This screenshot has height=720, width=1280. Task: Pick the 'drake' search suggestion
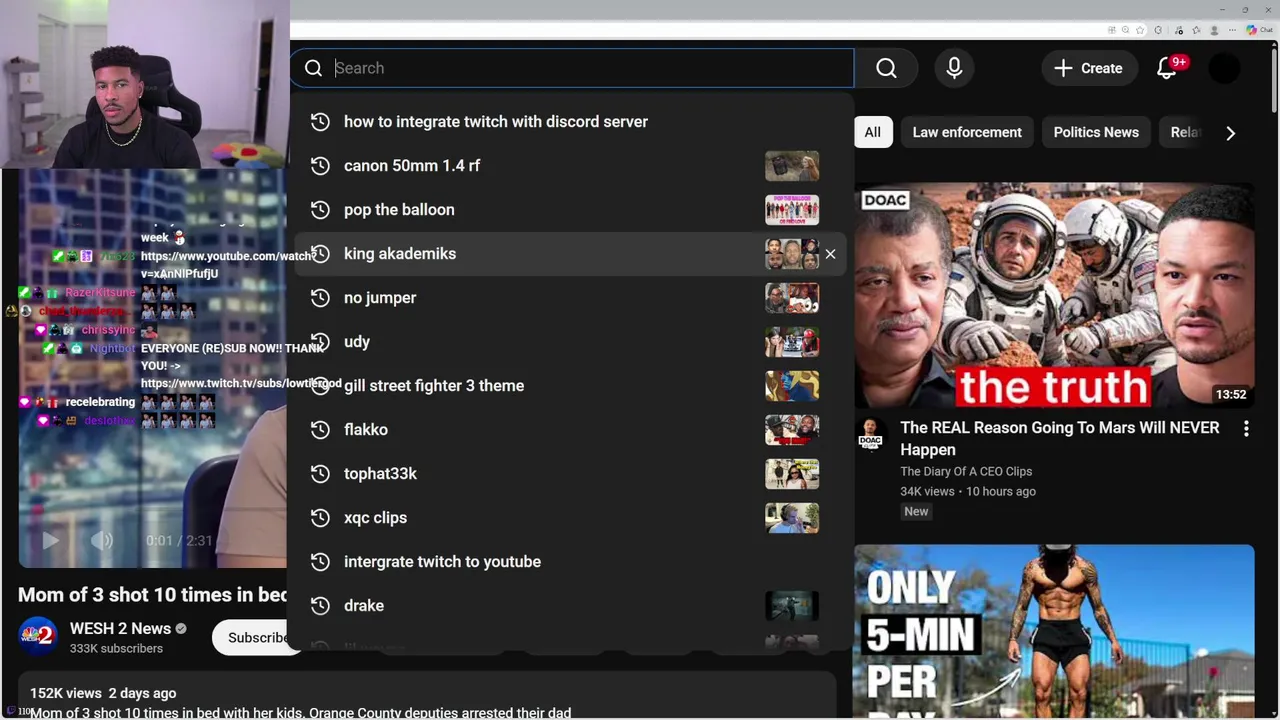coord(571,606)
